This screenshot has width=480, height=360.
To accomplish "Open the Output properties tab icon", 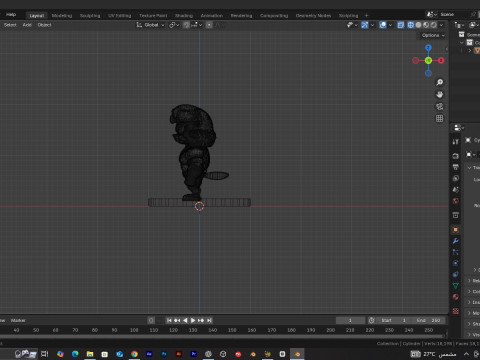I will pos(456,167).
